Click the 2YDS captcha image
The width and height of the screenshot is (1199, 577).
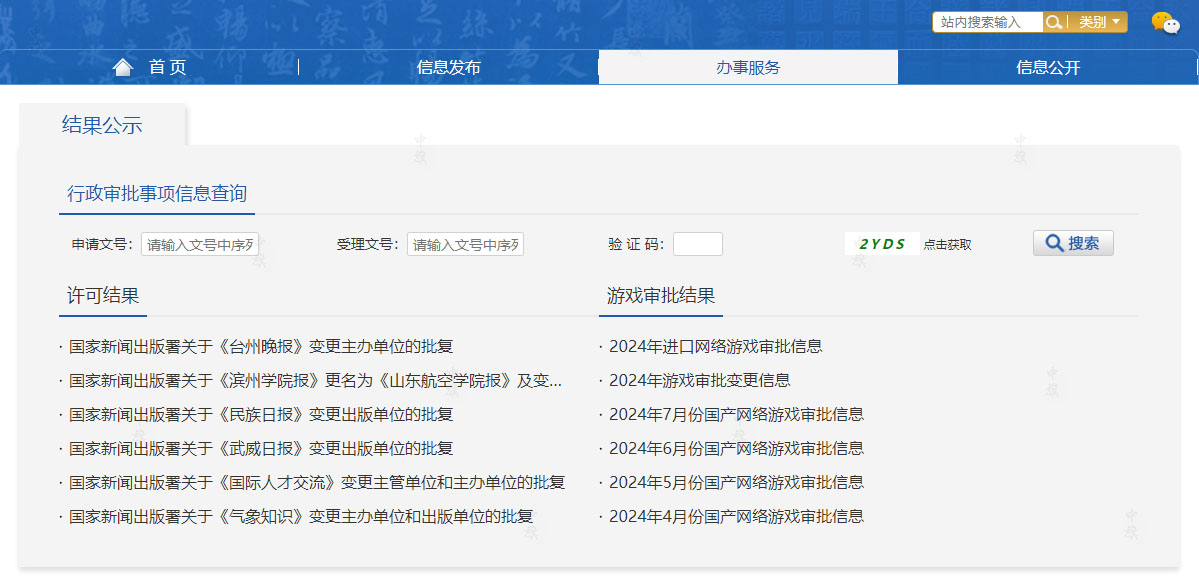tap(881, 242)
